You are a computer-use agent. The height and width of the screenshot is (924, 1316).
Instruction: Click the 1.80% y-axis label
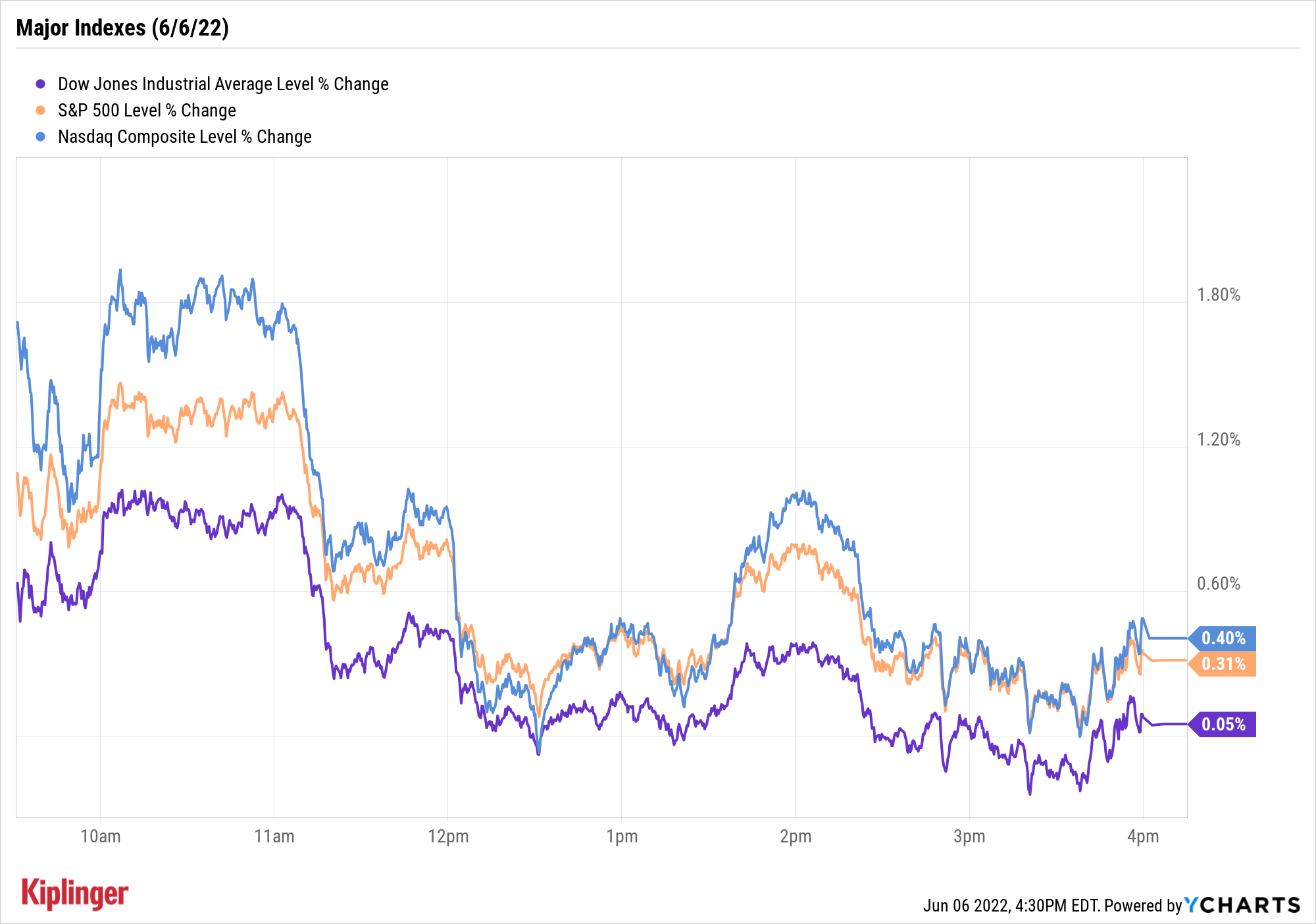coord(1218,295)
